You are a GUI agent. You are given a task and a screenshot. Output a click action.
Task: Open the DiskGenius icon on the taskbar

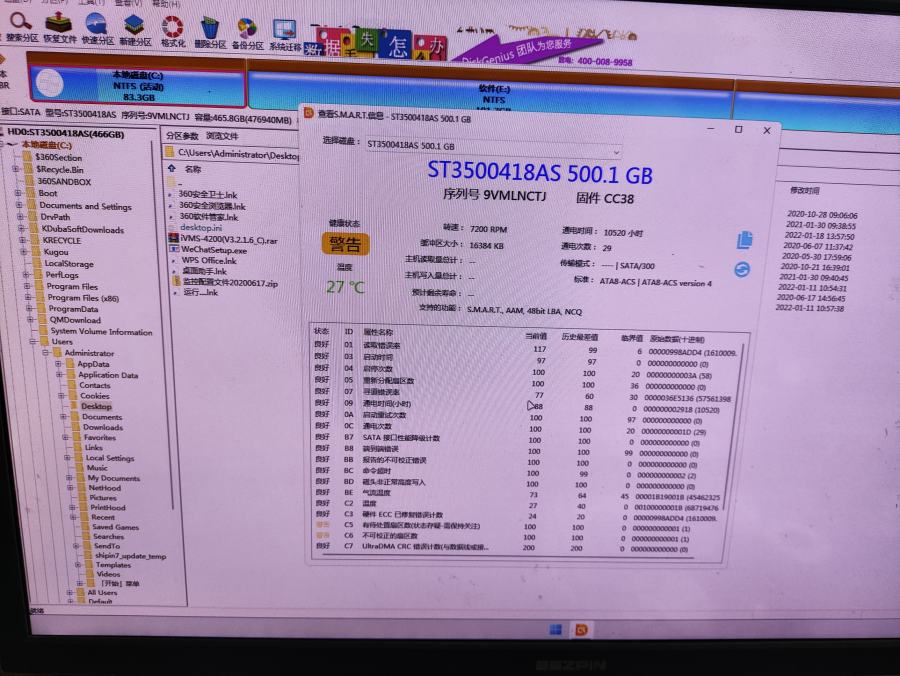[x=581, y=630]
